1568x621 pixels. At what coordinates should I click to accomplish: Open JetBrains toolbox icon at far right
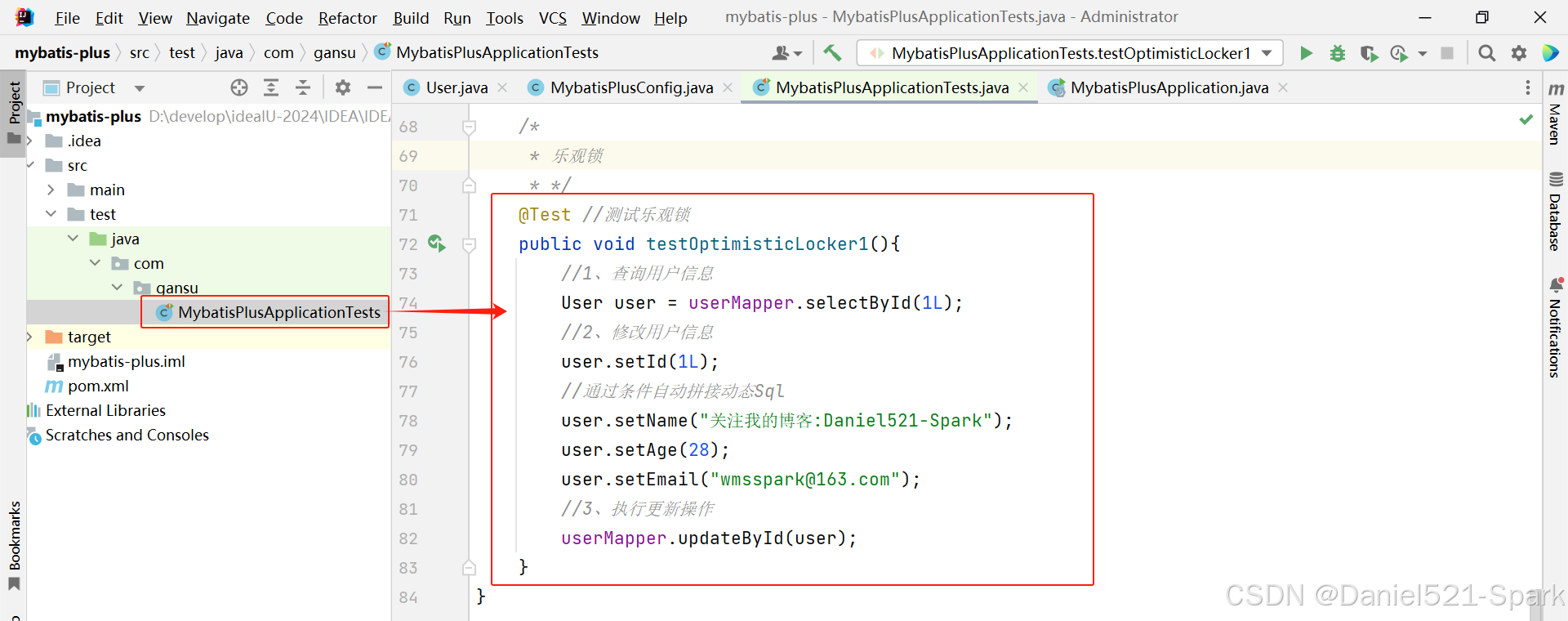tap(1551, 53)
